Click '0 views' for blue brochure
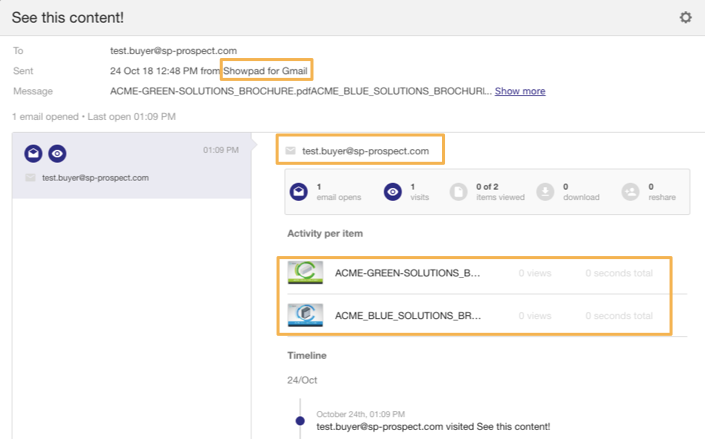The image size is (705, 439). (x=535, y=316)
